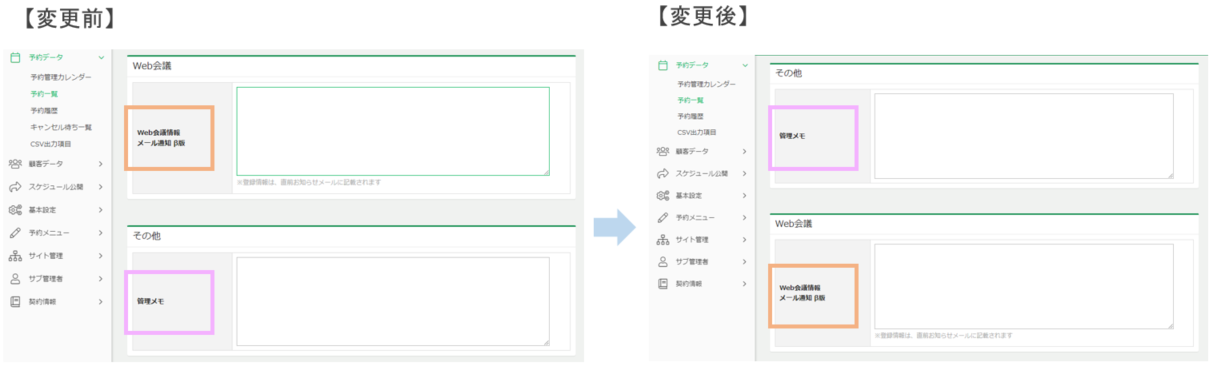Image resolution: width=1213 pixels, height=385 pixels.
Task: Click the 予約メニュー pencil icon in the 変更後 sidebar
Action: (x=662, y=217)
